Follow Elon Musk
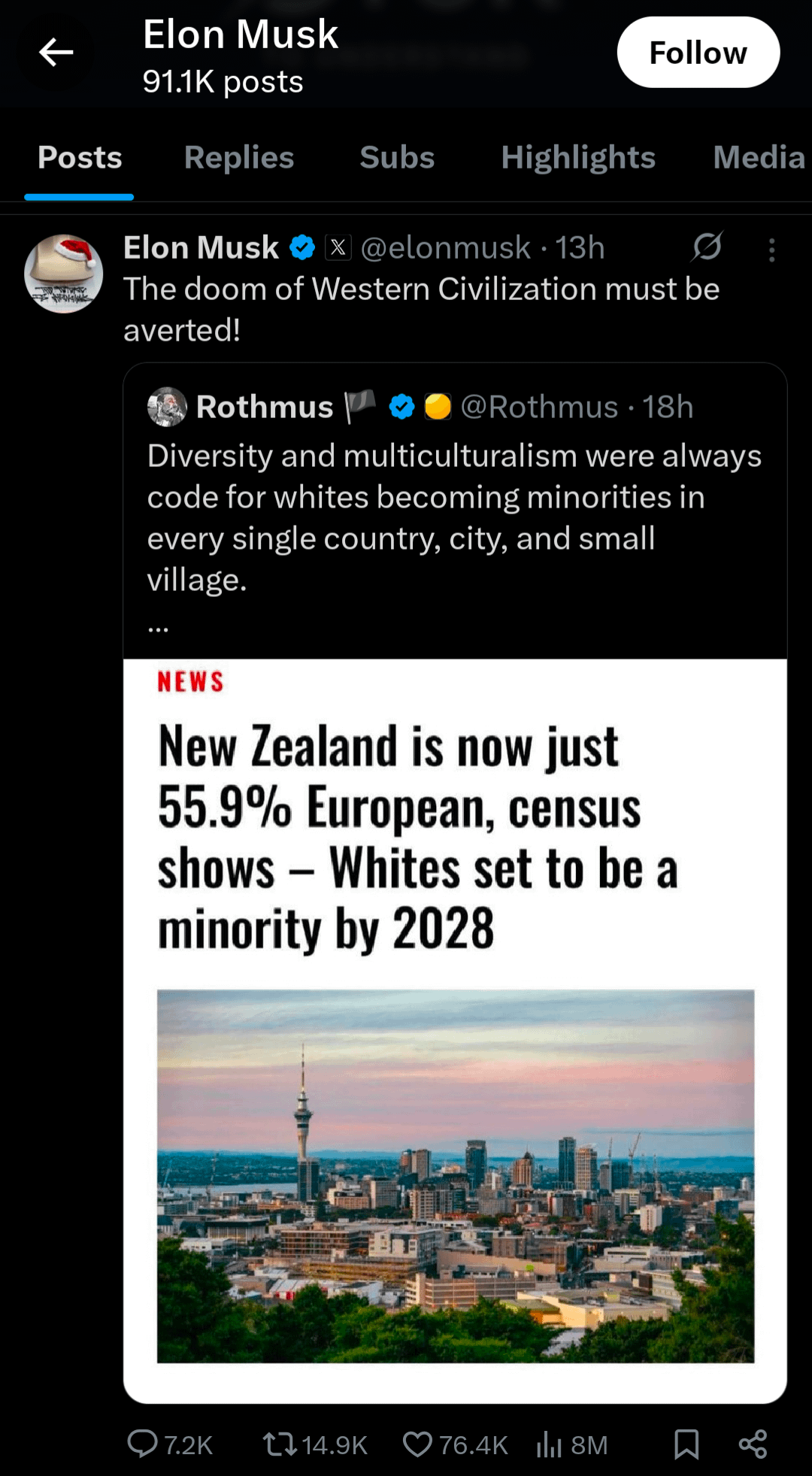This screenshot has width=812, height=1476. coord(698,53)
